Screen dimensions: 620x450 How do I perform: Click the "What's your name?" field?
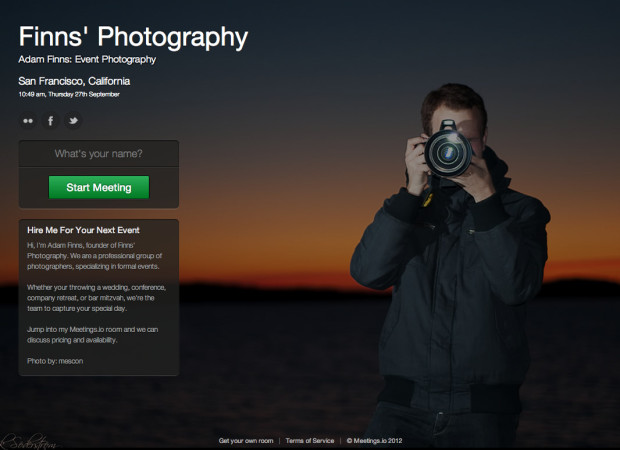point(98,154)
